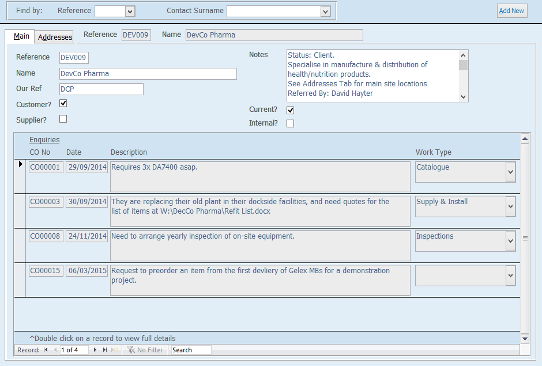Select the CO00003 enquiry number
542x366 pixels.
tap(46, 201)
